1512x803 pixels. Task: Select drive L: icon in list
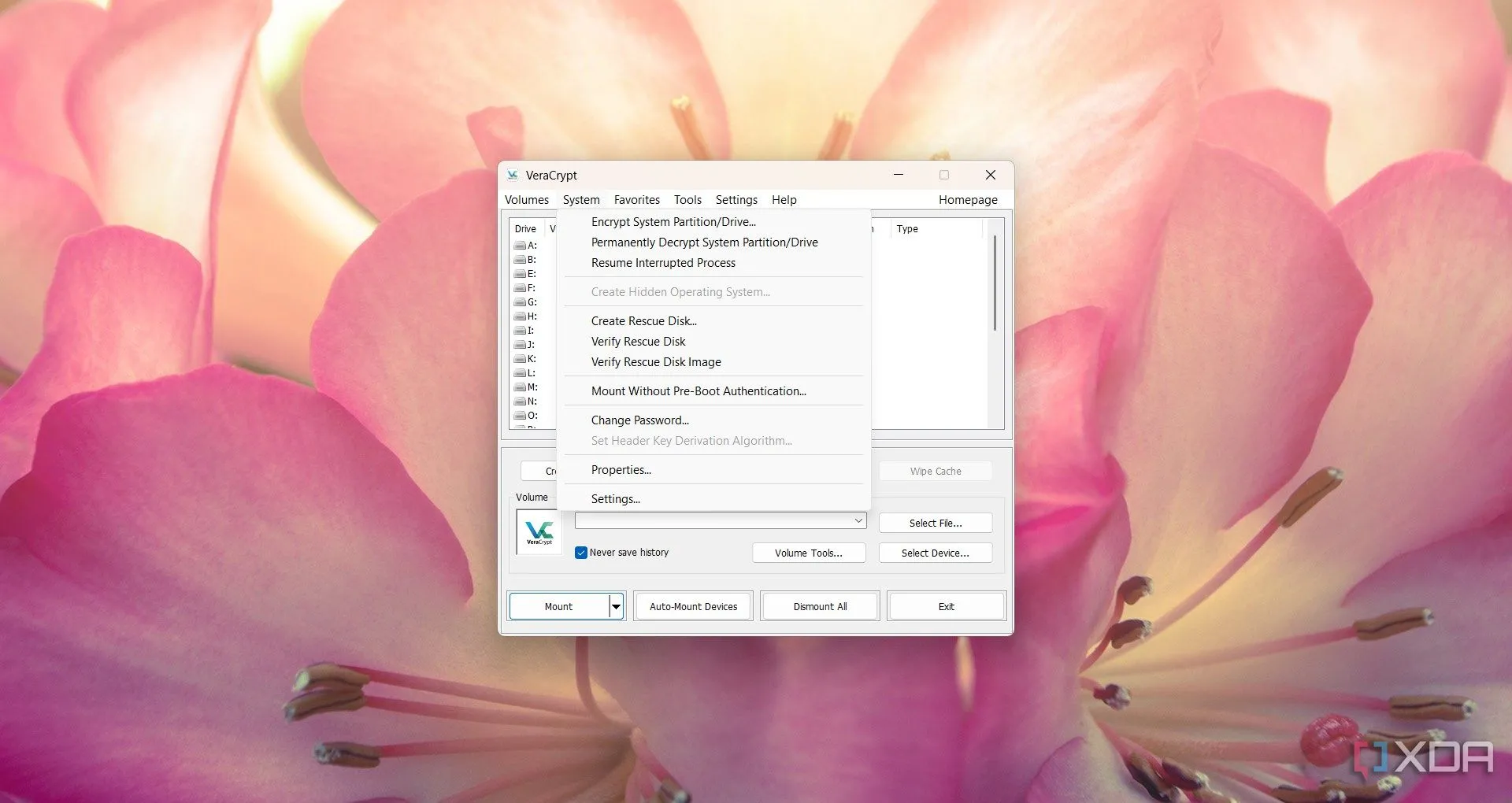520,373
